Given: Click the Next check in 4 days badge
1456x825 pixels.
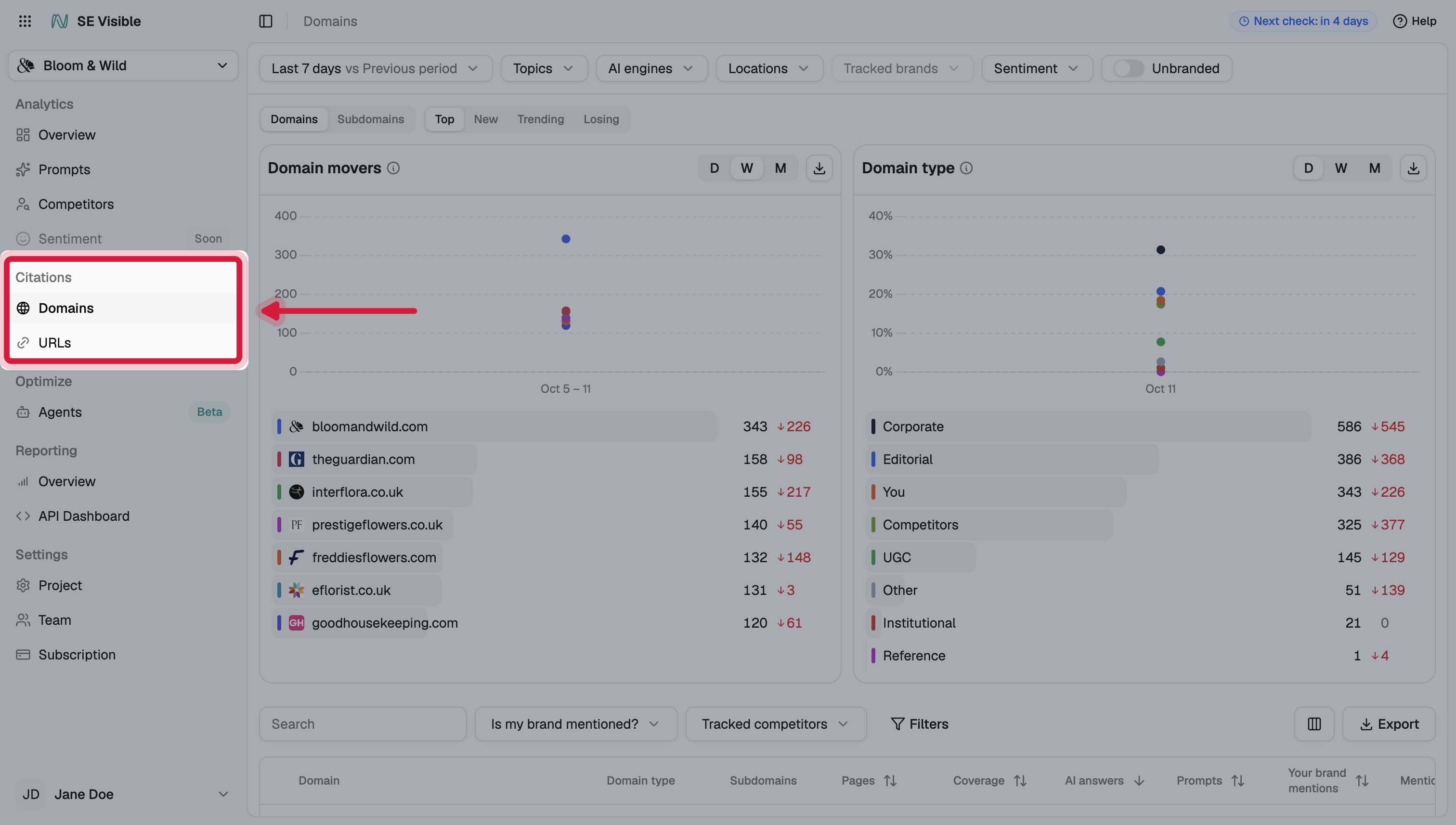Looking at the screenshot, I should 1302,21.
